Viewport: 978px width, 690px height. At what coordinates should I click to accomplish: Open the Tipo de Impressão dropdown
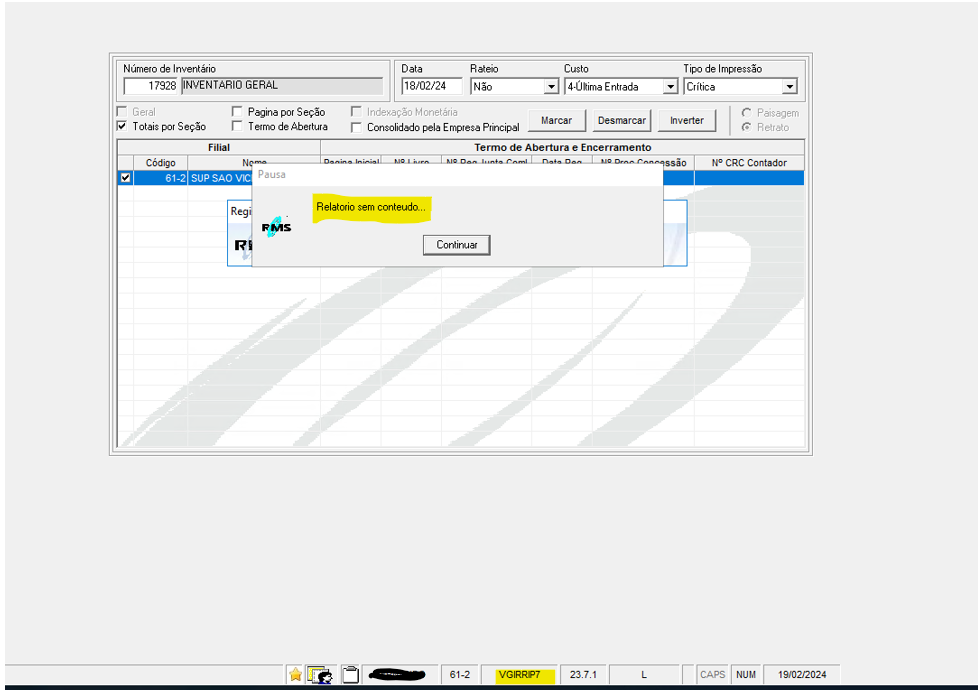point(789,87)
